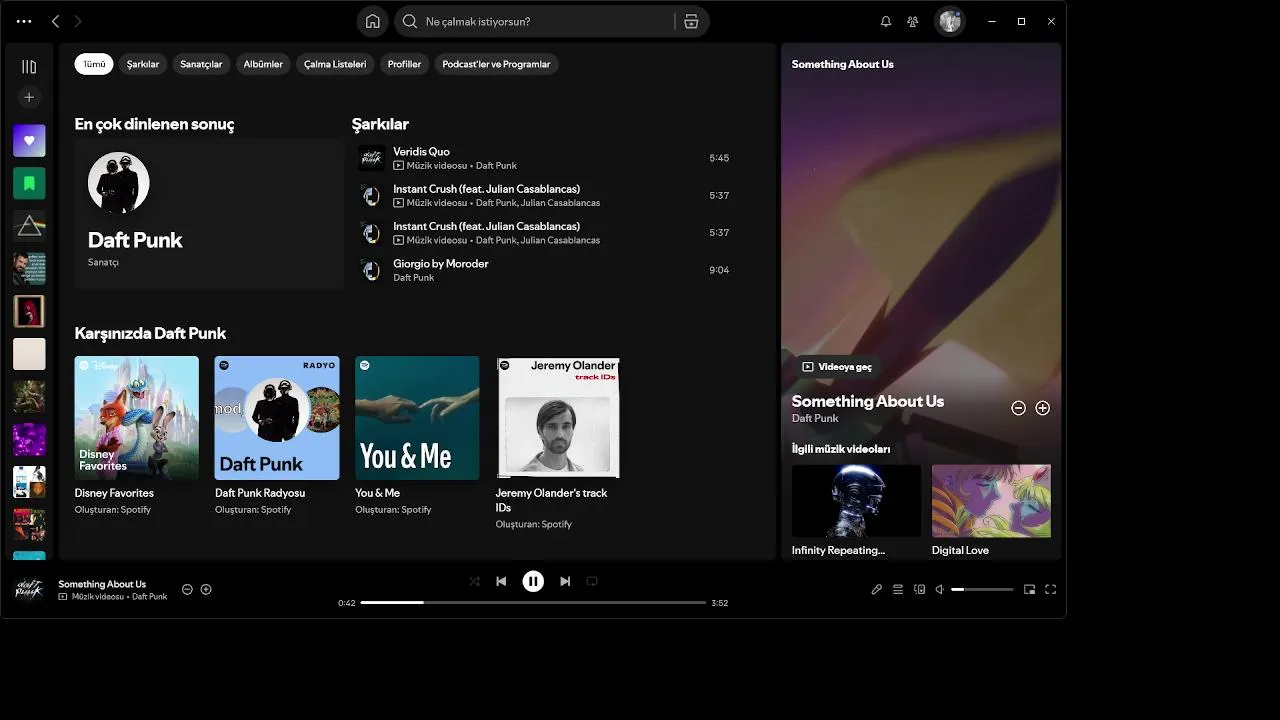Viewport: 1280px width, 720px height.
Task: Open Digital Love music video thumbnail
Action: click(x=991, y=501)
